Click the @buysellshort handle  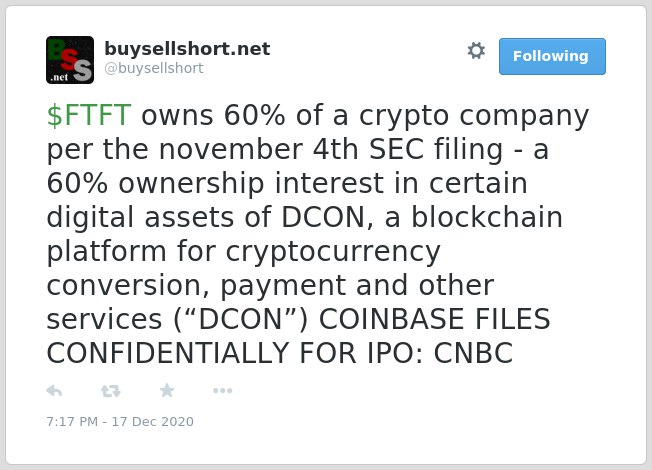154,68
